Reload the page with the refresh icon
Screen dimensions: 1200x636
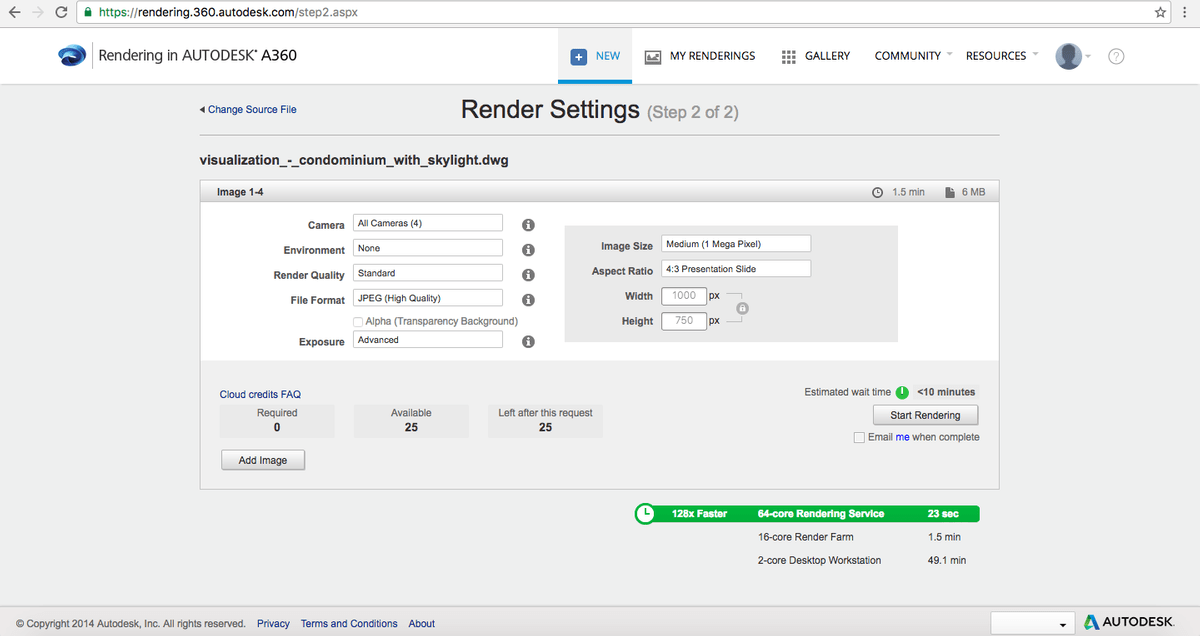pos(62,13)
